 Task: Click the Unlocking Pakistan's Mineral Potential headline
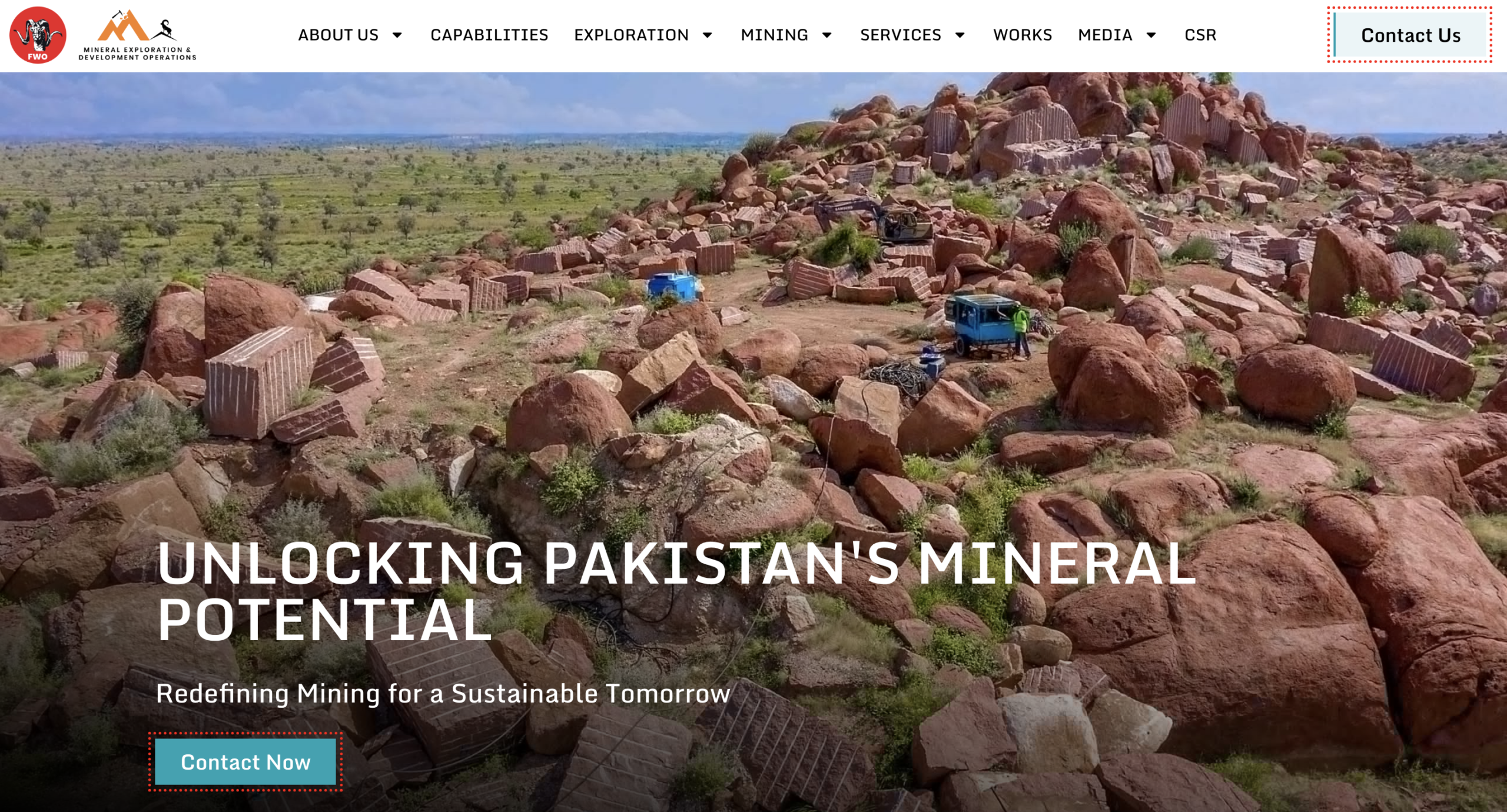(677, 591)
